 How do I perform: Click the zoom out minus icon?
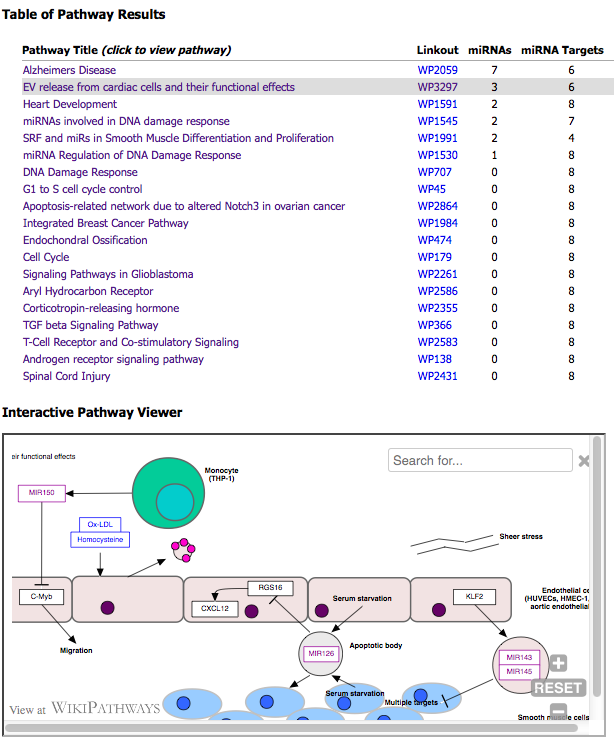coord(558,713)
